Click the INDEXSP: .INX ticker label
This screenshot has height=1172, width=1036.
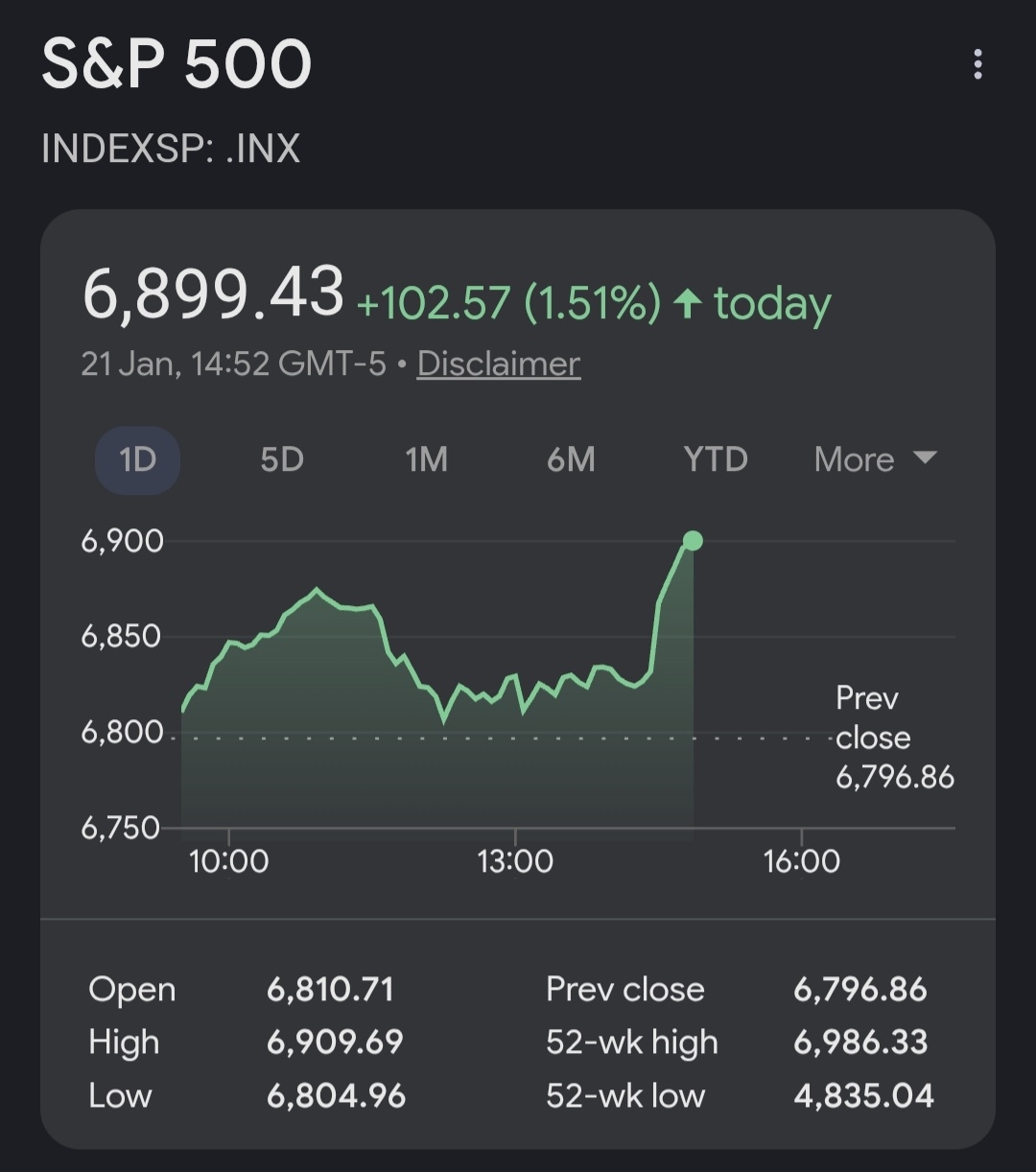click(171, 149)
